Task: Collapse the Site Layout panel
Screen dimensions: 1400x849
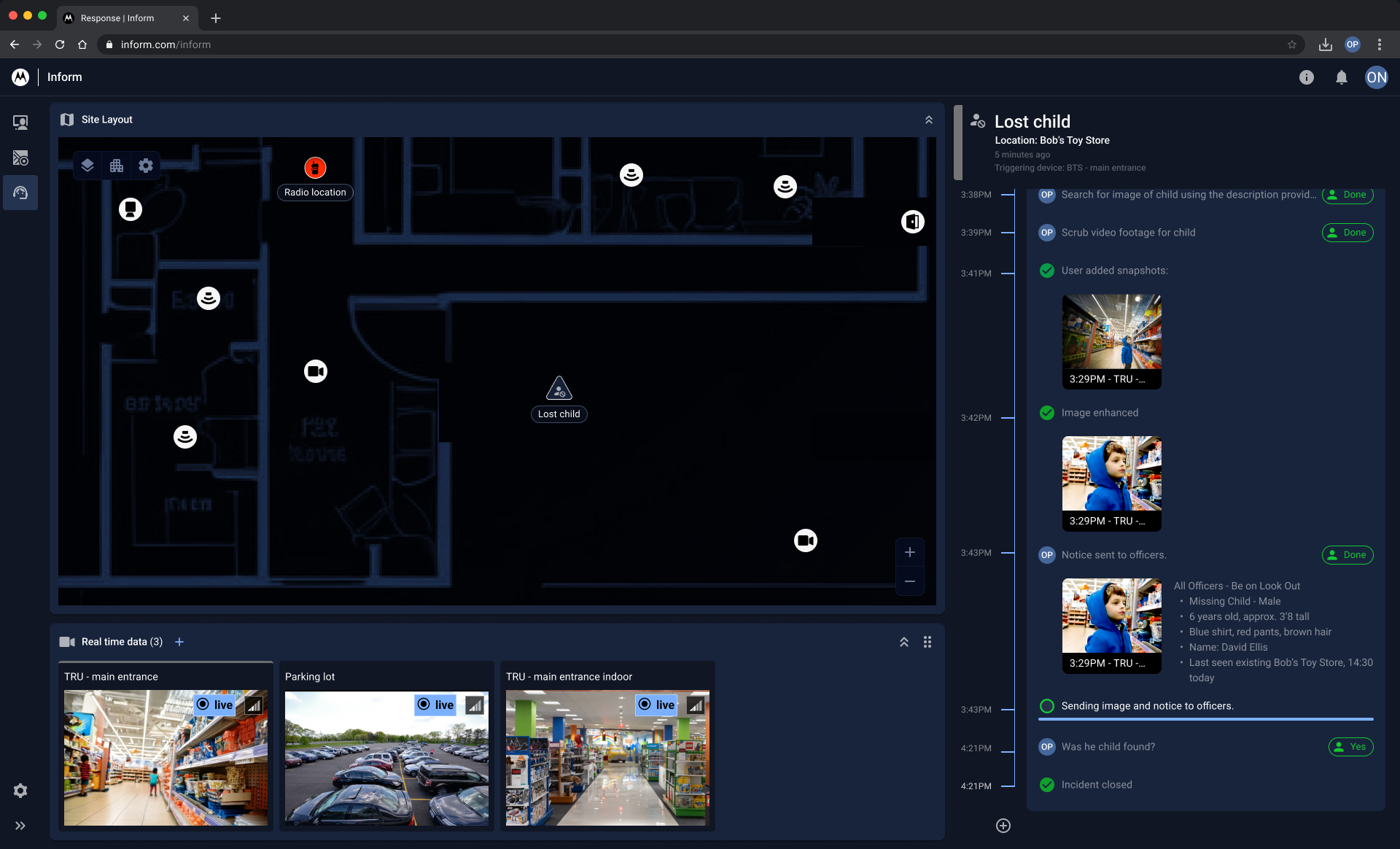Action: pyautogui.click(x=928, y=120)
